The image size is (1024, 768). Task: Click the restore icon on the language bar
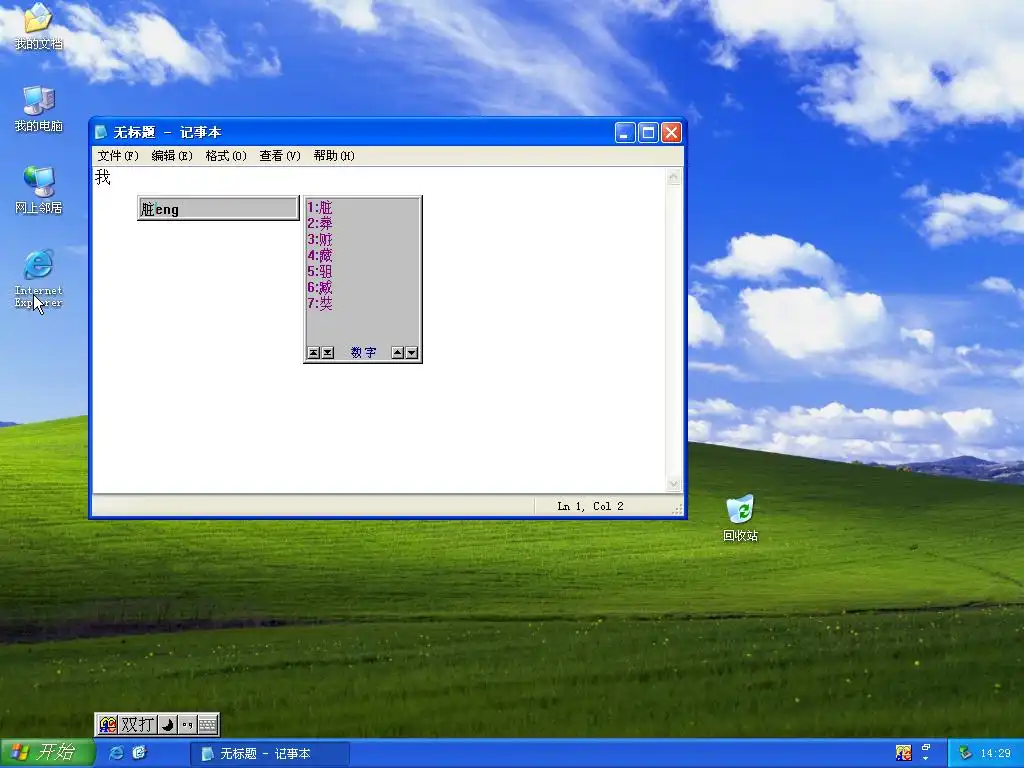(925, 748)
